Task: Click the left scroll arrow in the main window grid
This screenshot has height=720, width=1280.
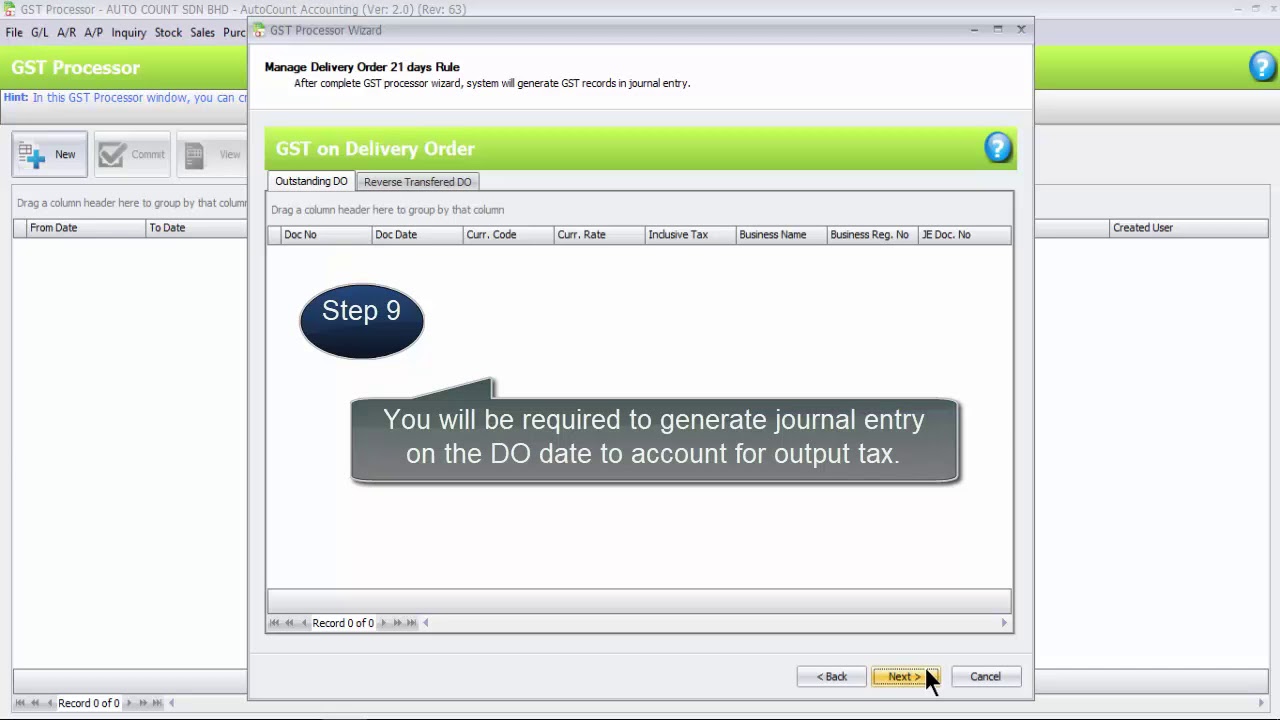Action: click(171, 703)
